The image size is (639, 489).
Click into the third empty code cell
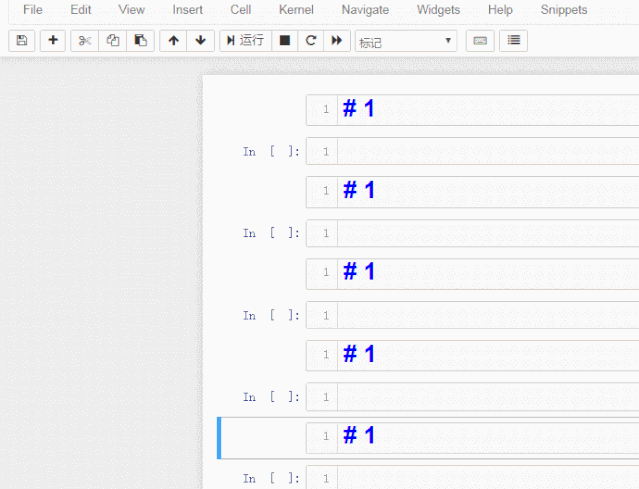(x=473, y=315)
